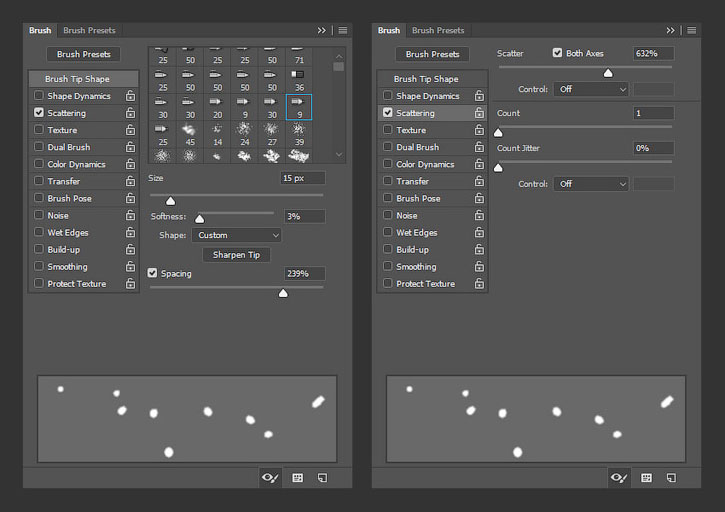
Task: Toggle live tip brush preview in left panel
Action: coord(270,477)
